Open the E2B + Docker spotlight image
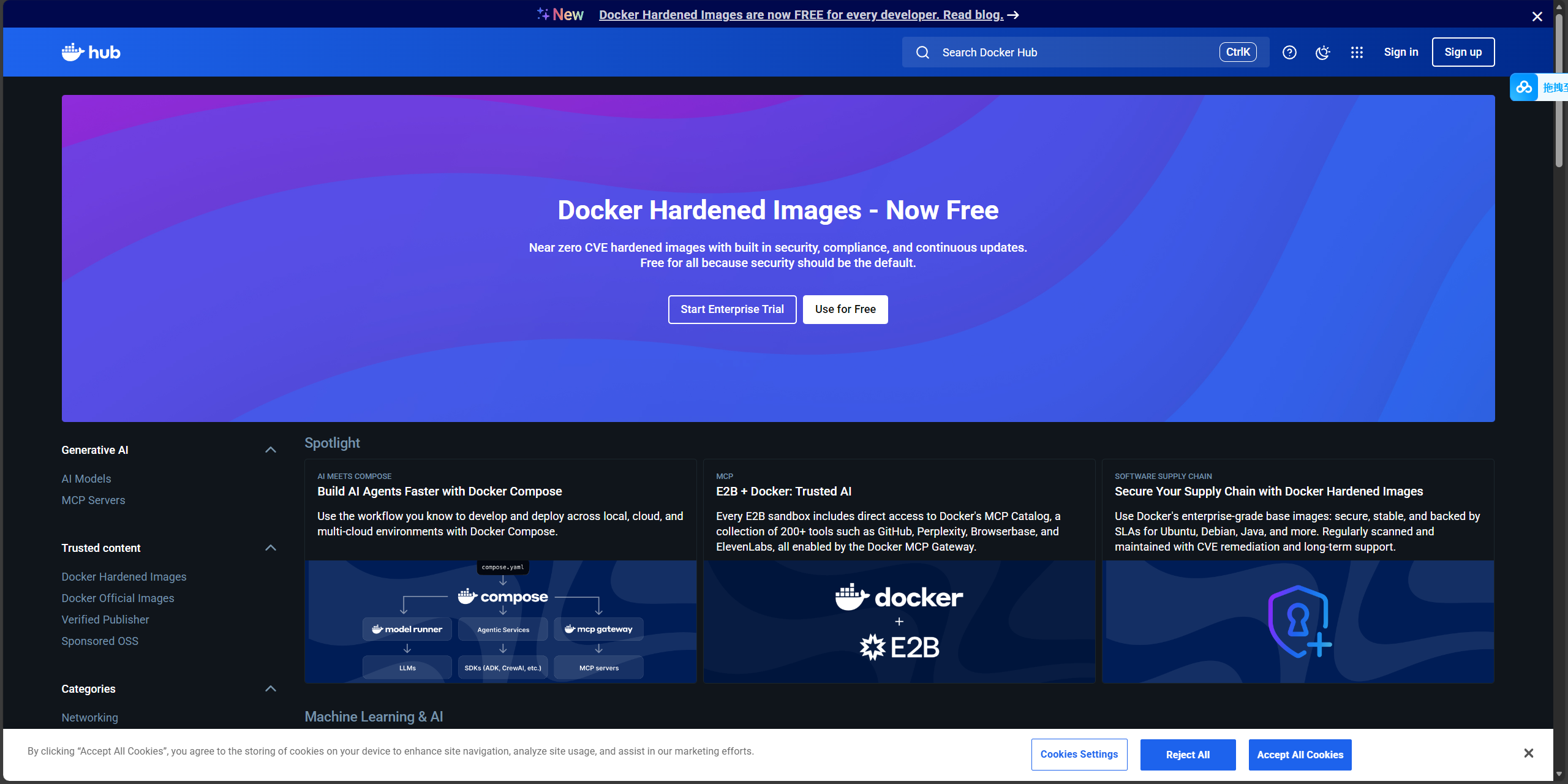This screenshot has height=784, width=1568. [899, 621]
